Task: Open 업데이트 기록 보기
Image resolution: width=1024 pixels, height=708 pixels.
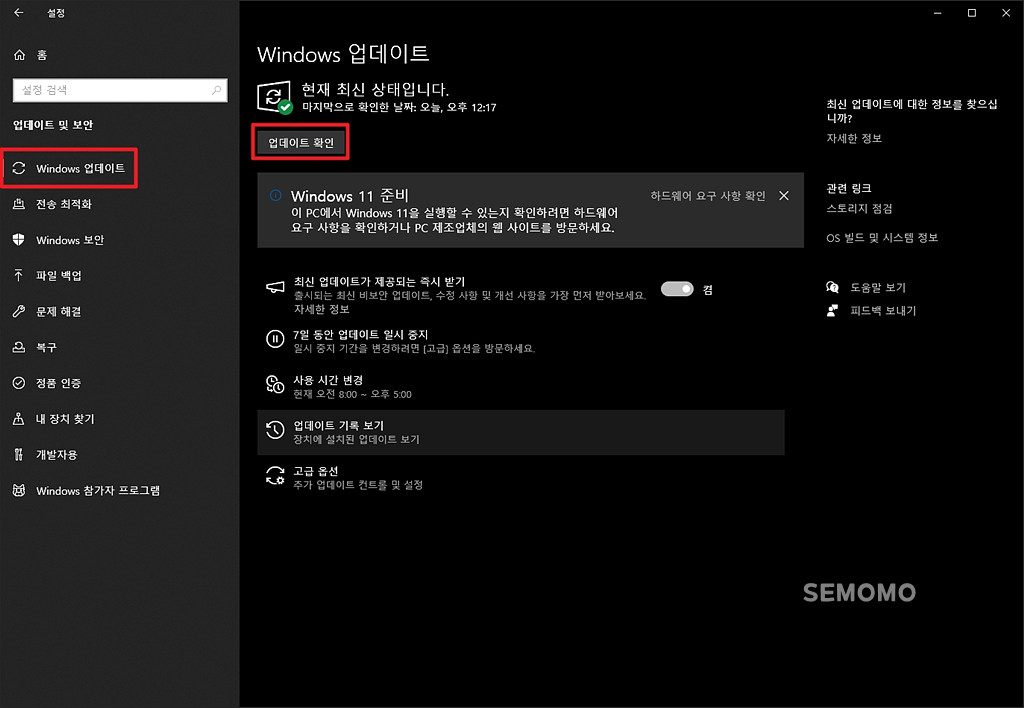Action: click(521, 432)
